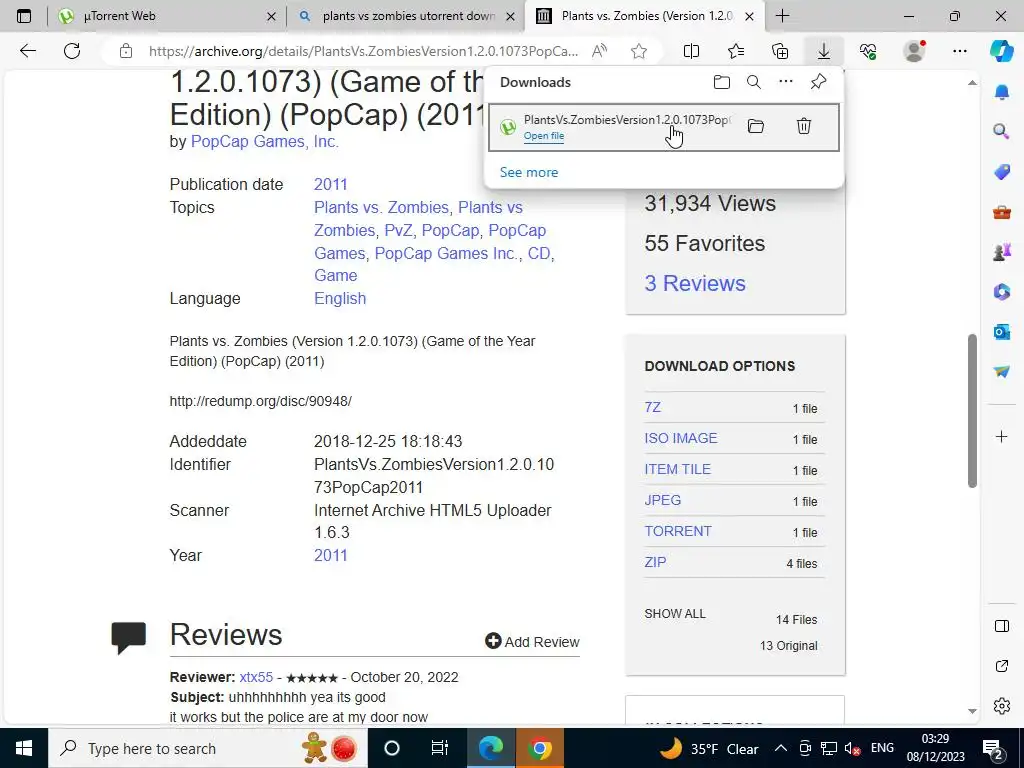Screen dimensions: 1024x768
Task: Open the Windows Start menu
Action: pyautogui.click(x=24, y=748)
